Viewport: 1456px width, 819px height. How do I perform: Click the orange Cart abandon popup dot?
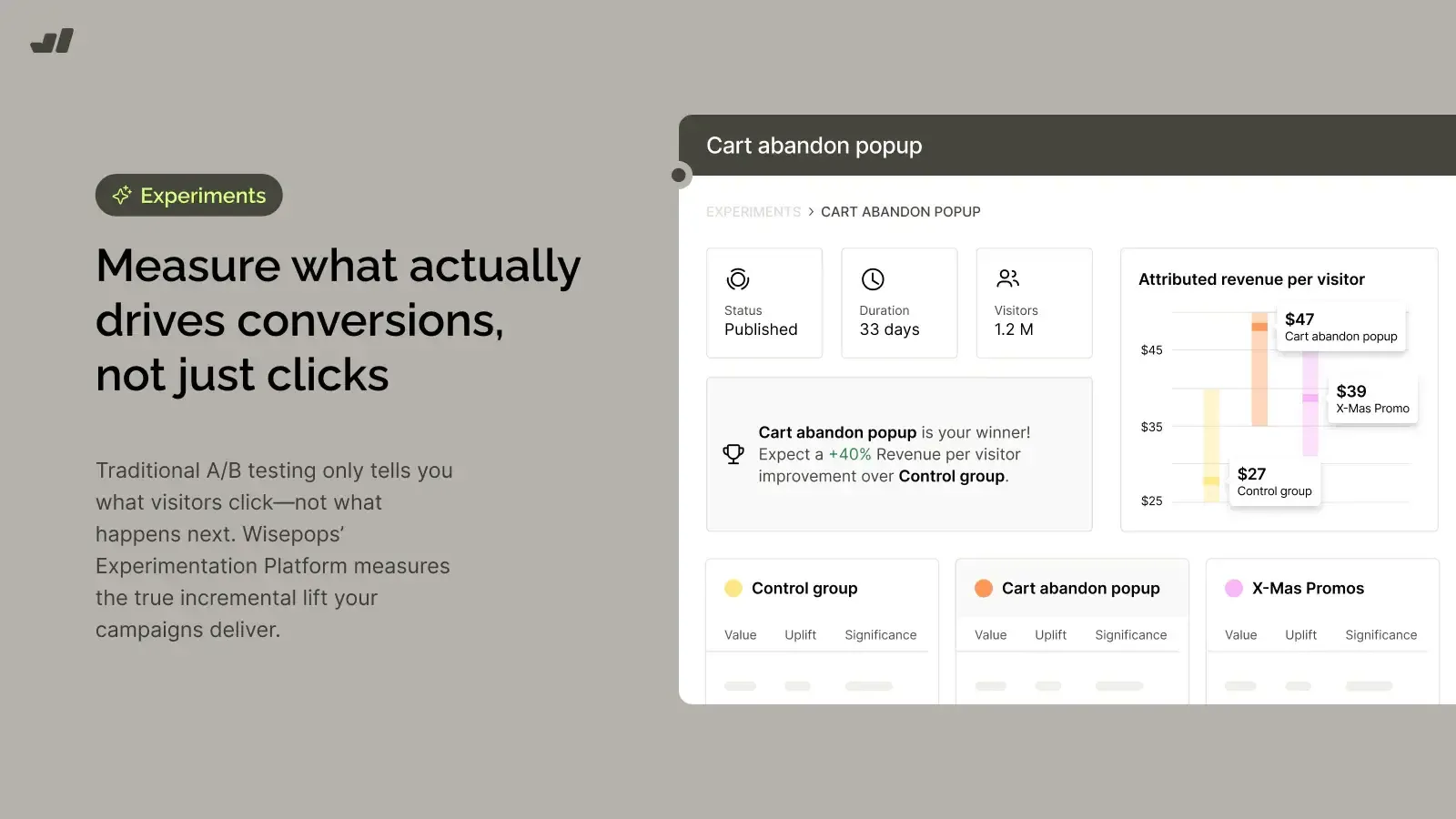pos(984,588)
